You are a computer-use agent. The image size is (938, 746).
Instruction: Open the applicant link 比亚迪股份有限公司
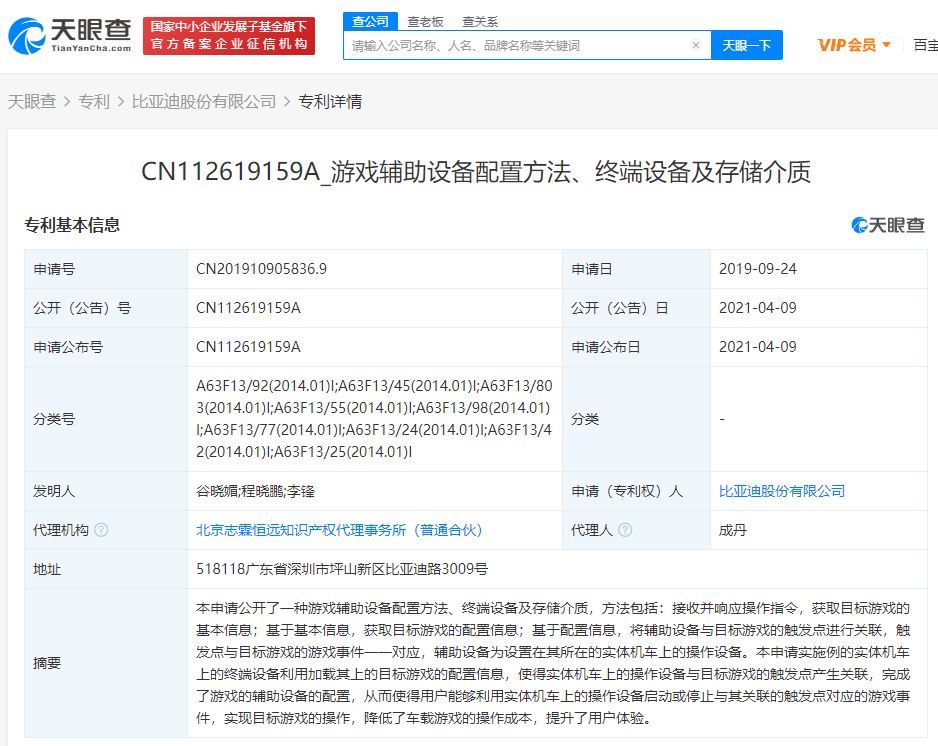781,491
